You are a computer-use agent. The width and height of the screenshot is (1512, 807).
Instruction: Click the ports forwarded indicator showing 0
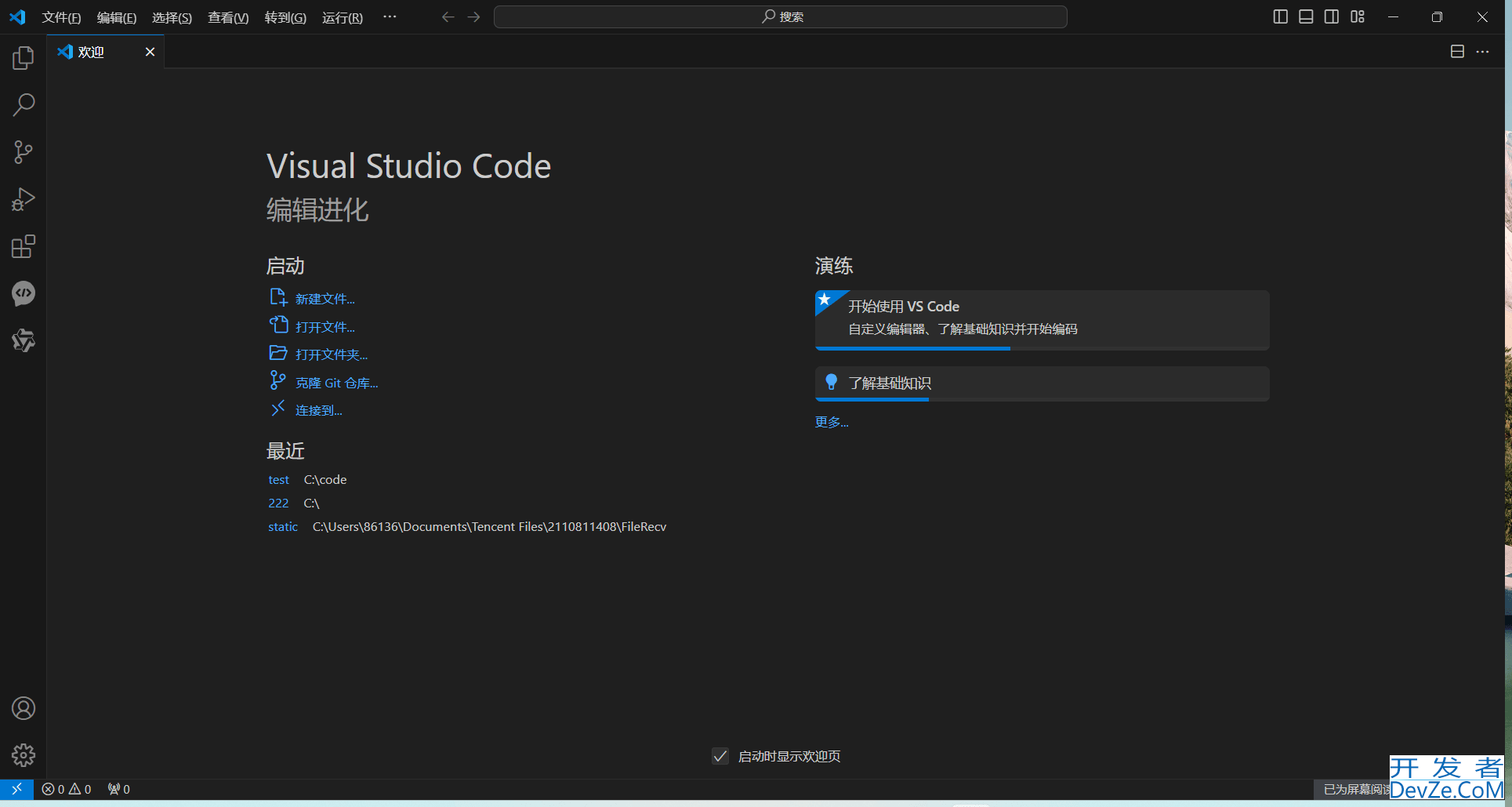point(119,789)
